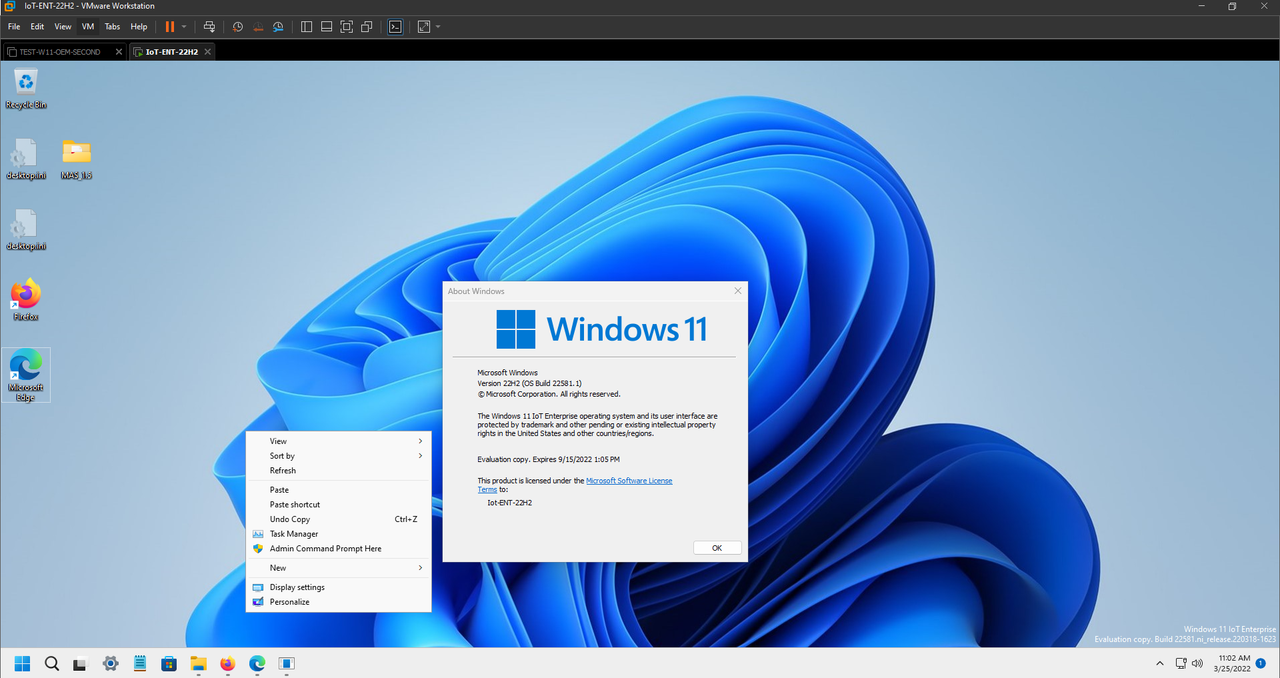1280x678 pixels.
Task: Choose Paste in the context menu
Action: click(338, 490)
